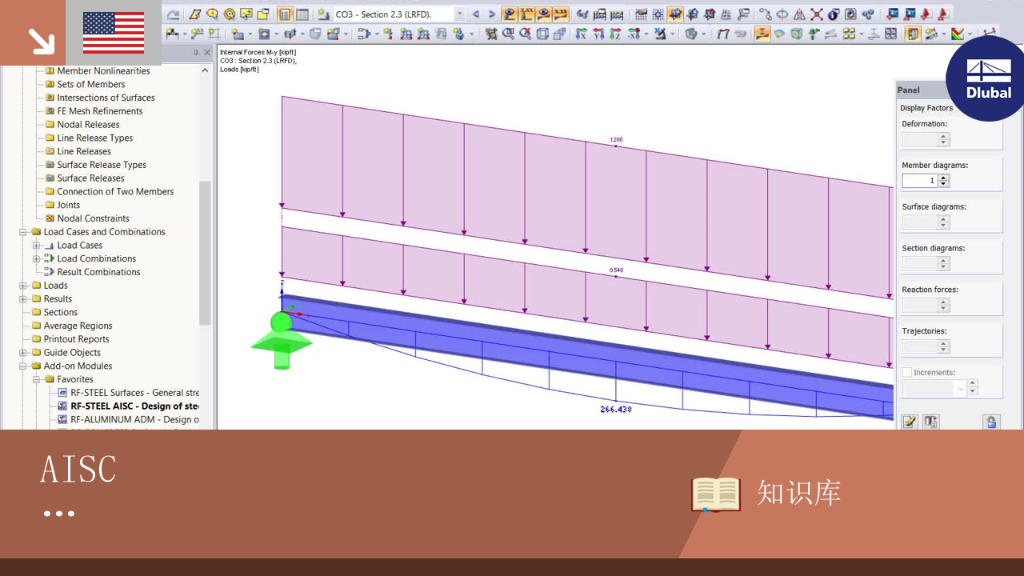Click the US flag language thumbnail
This screenshot has height=576, width=1024.
(114, 33)
